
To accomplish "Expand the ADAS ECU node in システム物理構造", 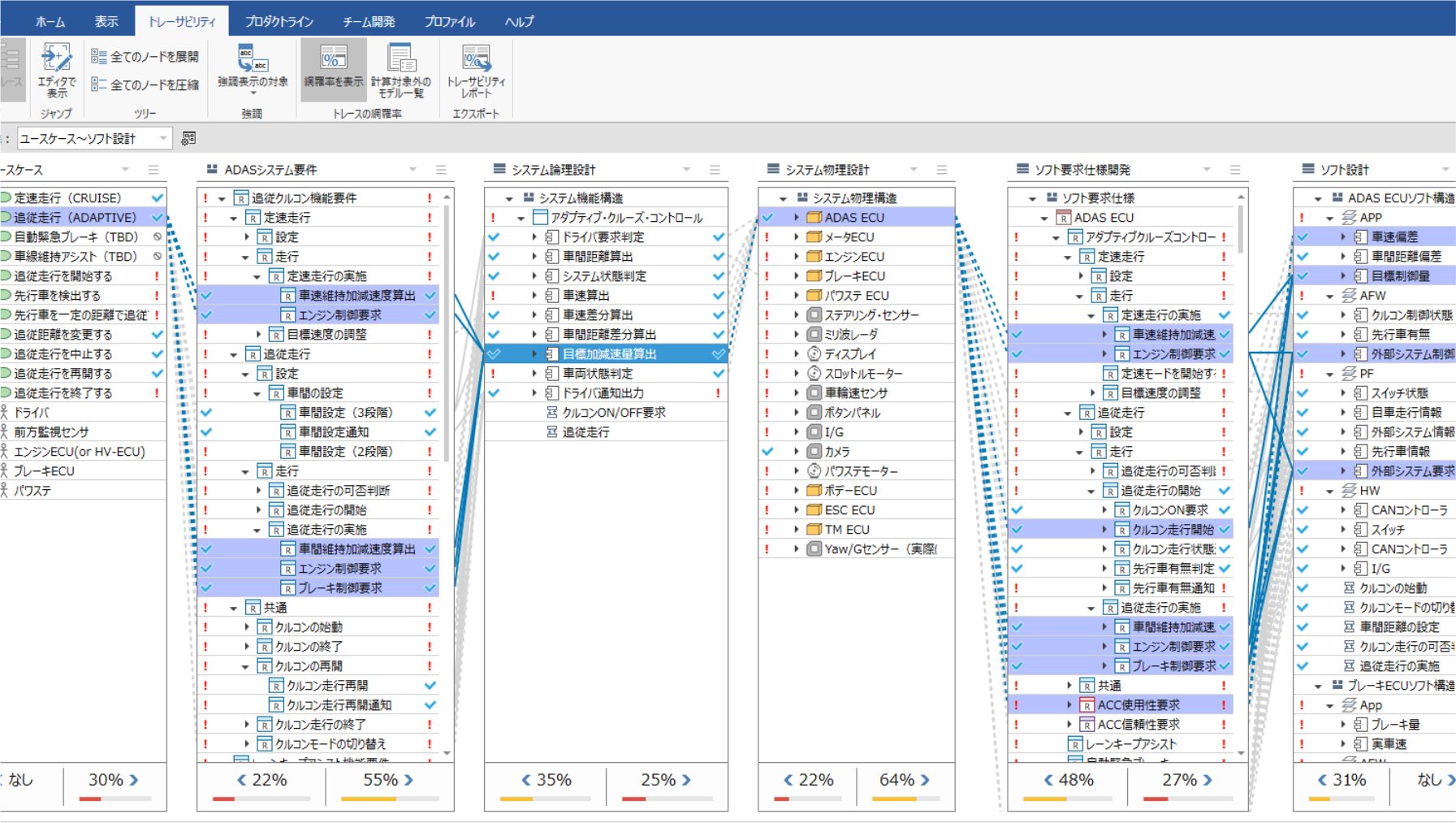I will coord(797,218).
